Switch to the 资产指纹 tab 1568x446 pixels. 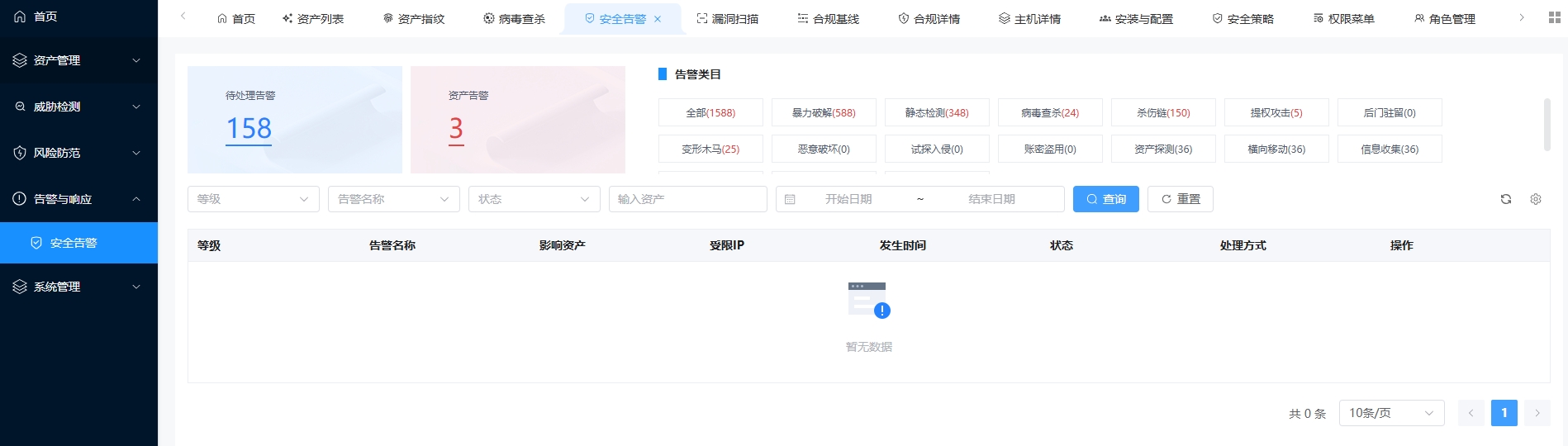click(414, 19)
